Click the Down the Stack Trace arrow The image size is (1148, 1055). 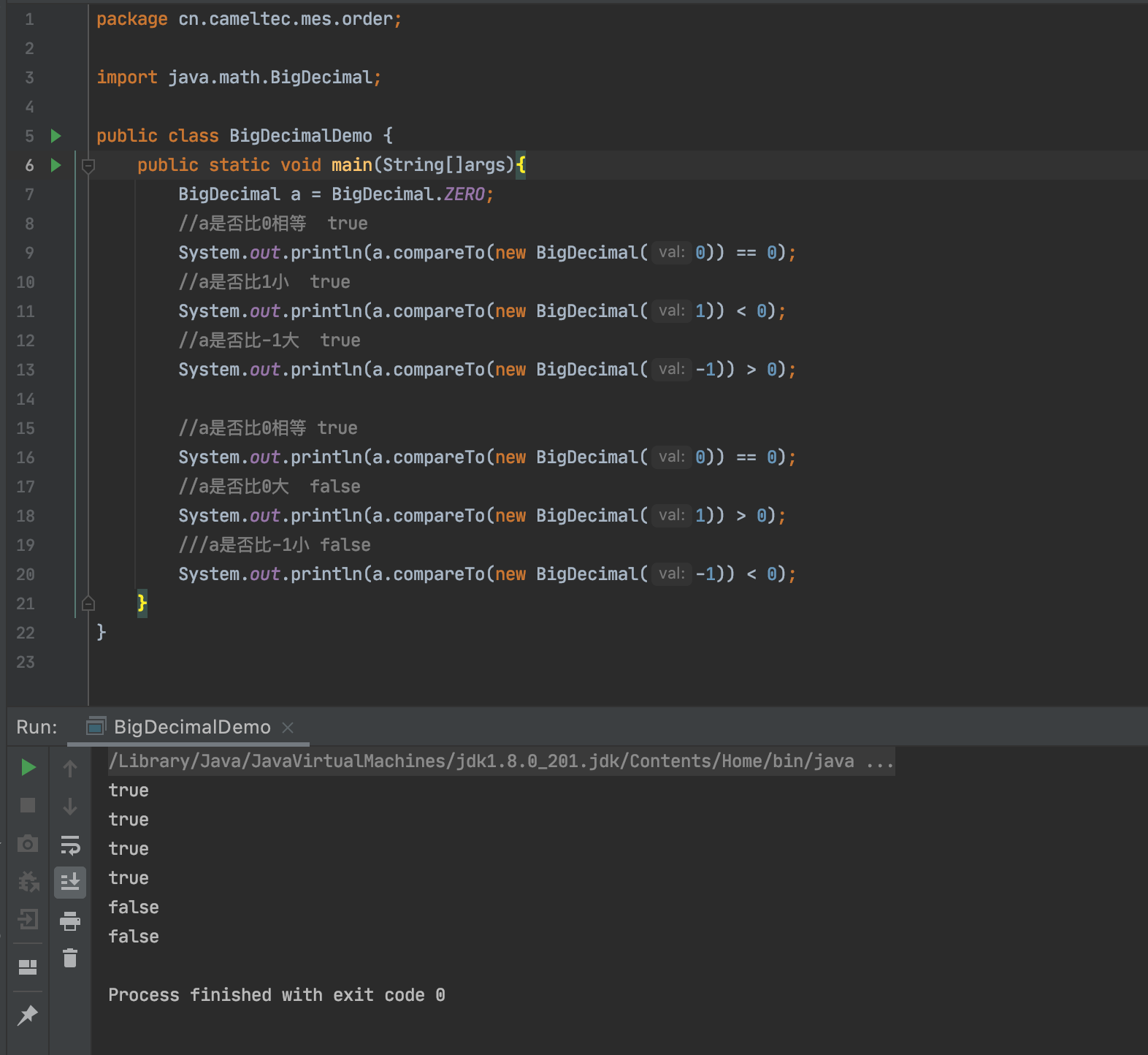pyautogui.click(x=70, y=807)
